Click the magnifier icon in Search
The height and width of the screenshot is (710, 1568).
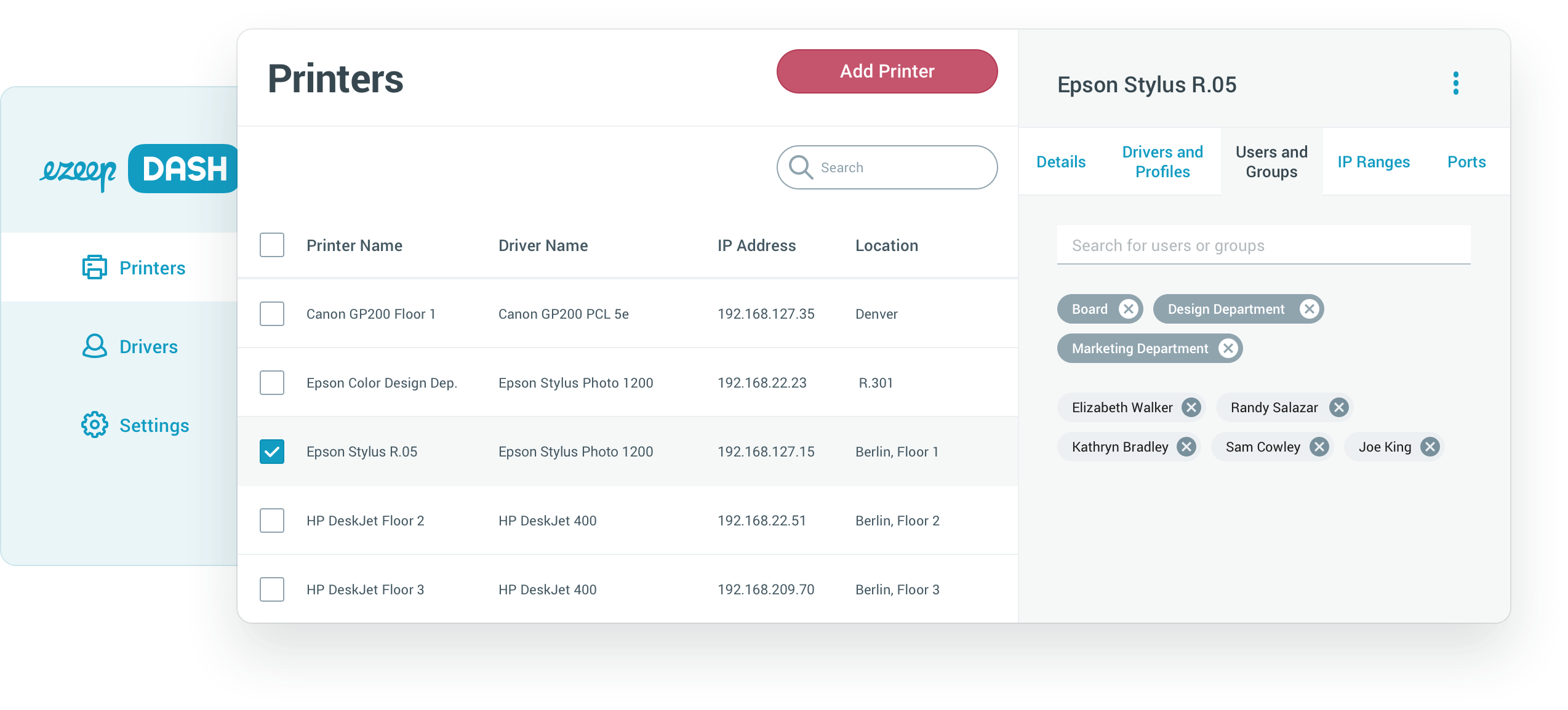point(801,167)
